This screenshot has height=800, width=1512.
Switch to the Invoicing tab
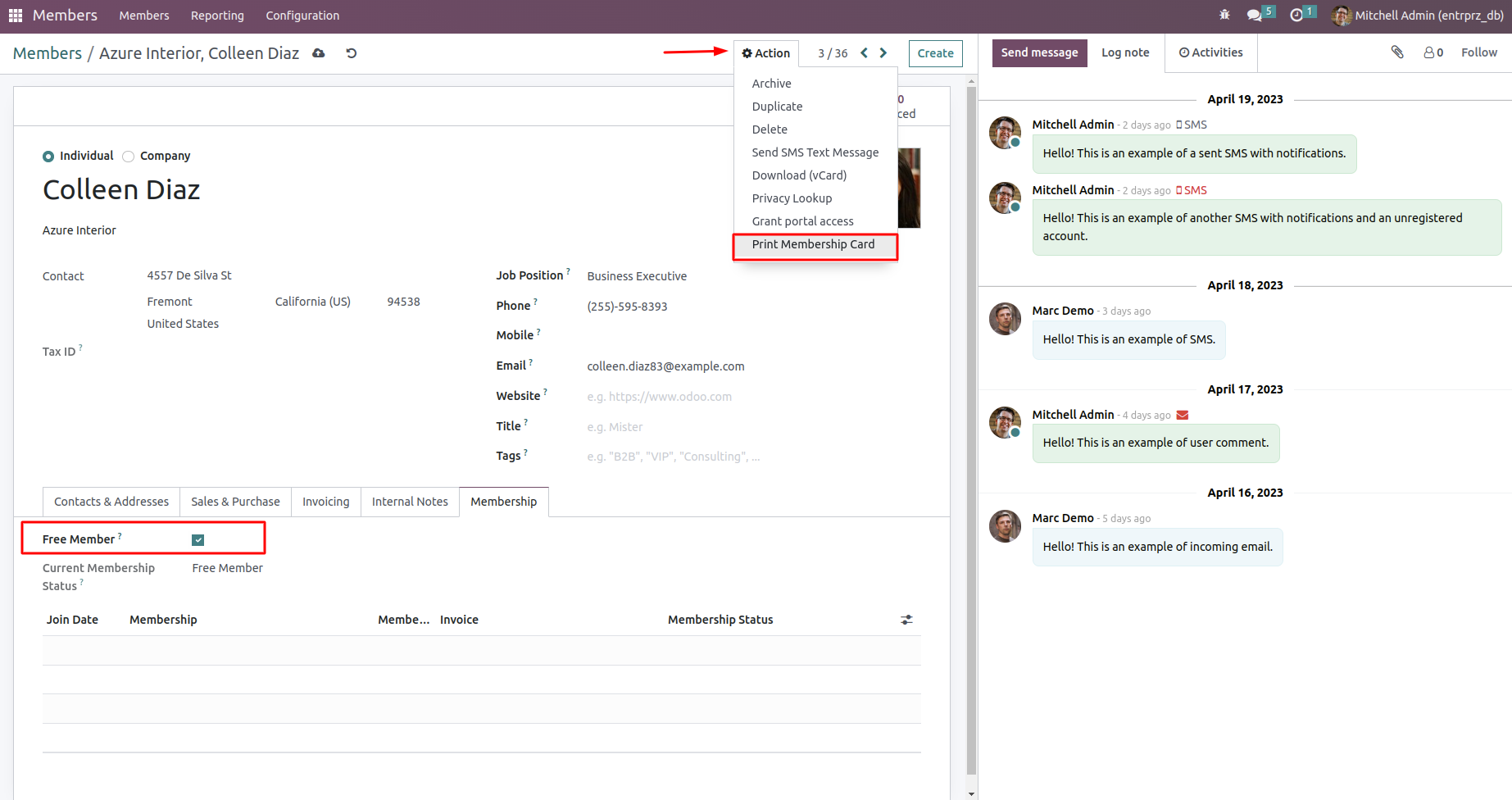coord(325,502)
